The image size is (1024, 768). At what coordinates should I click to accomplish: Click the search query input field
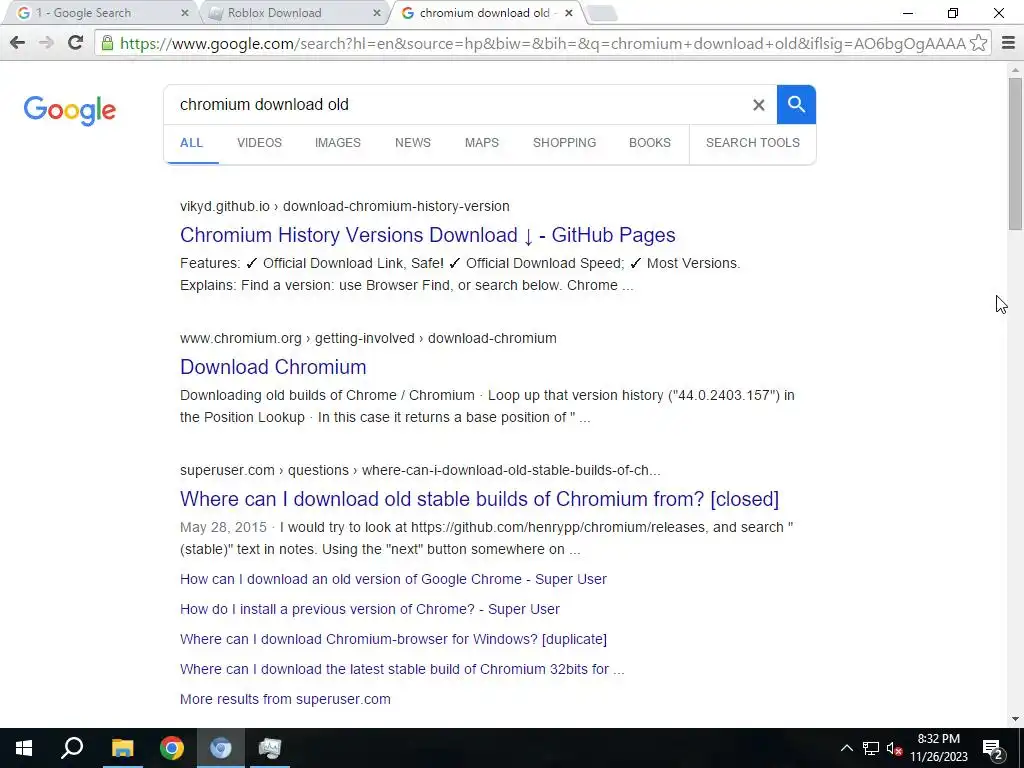click(x=457, y=104)
